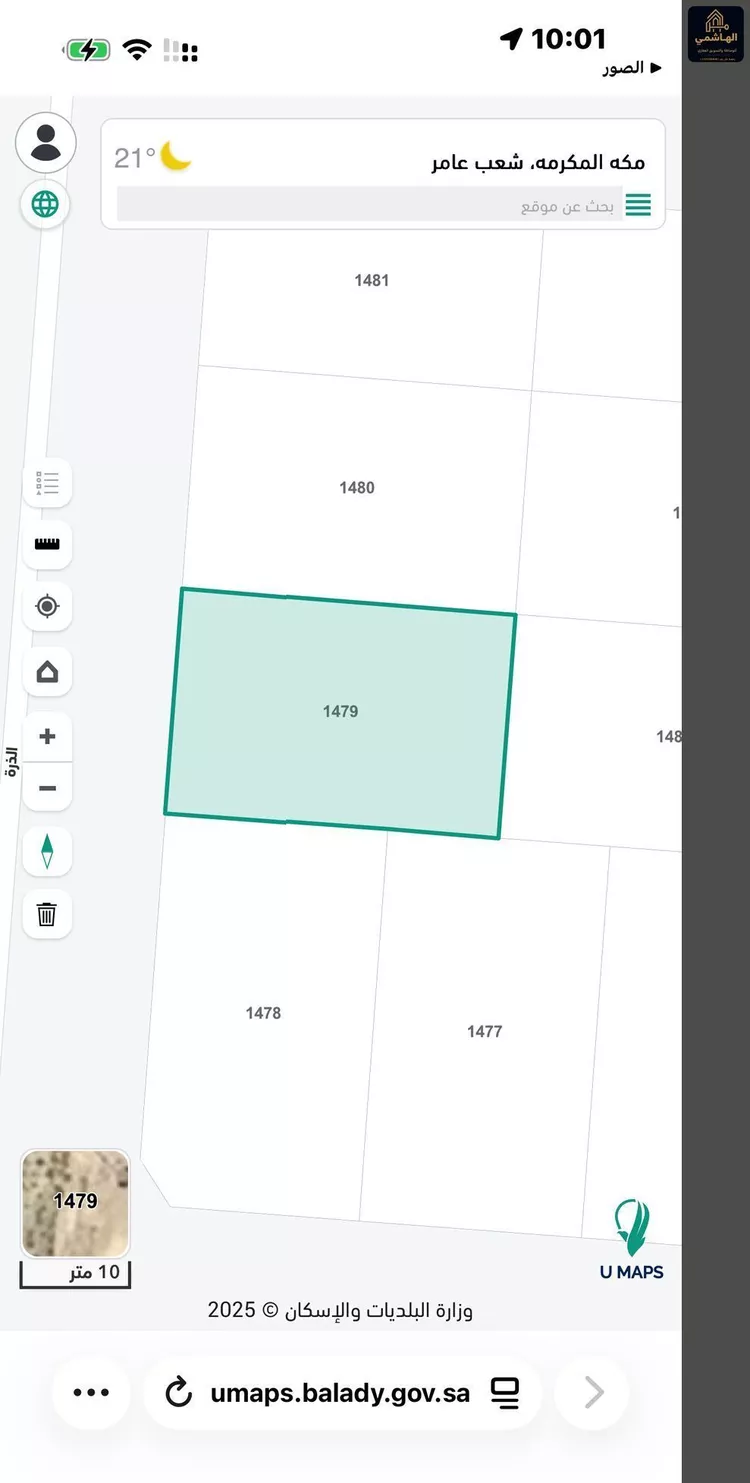Image resolution: width=750 pixels, height=1483 pixels.
Task: Select parcel 1478 on the map
Action: [263, 1013]
